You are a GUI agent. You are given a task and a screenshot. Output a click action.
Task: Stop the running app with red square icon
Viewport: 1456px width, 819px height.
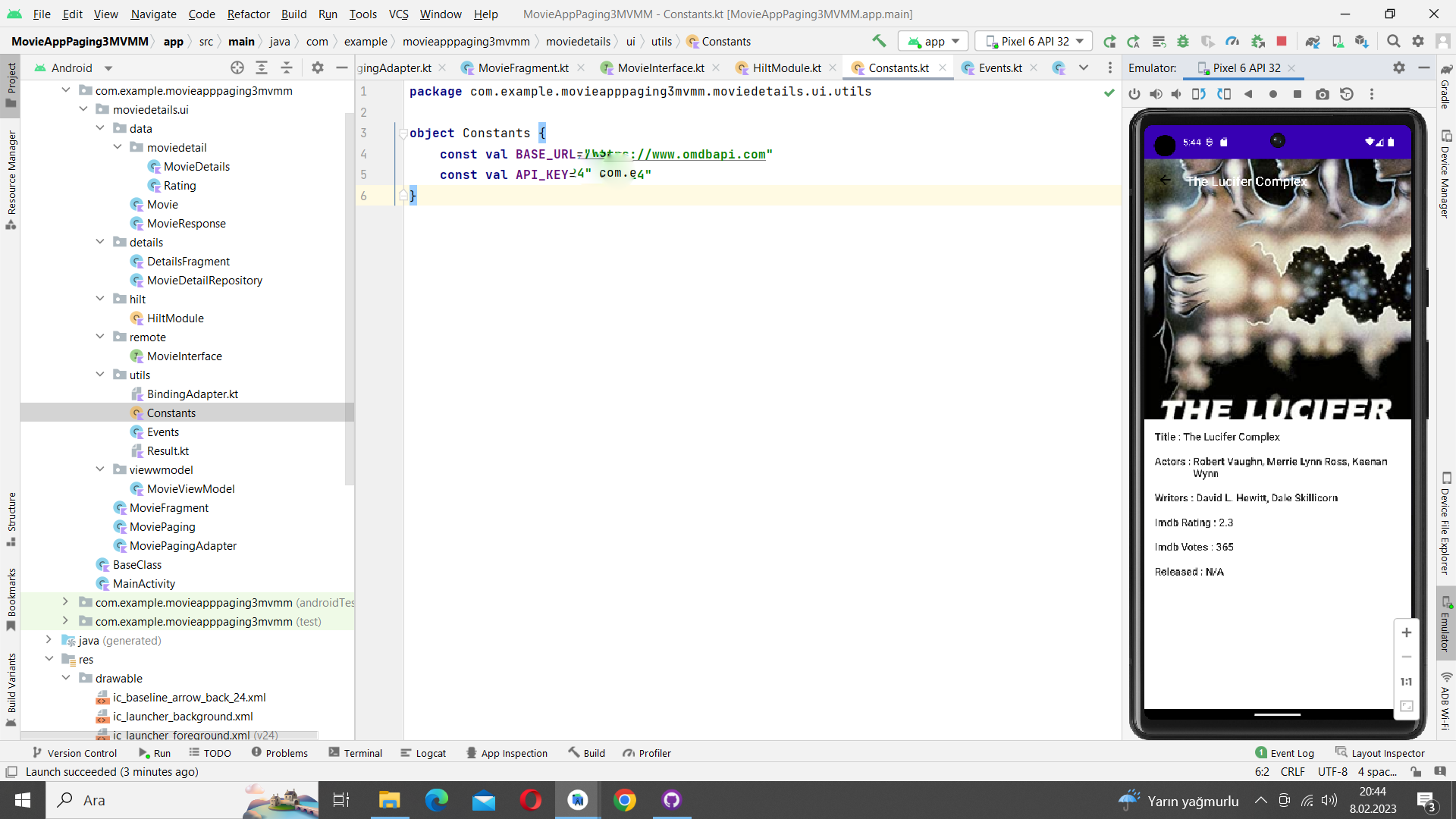coord(1282,41)
